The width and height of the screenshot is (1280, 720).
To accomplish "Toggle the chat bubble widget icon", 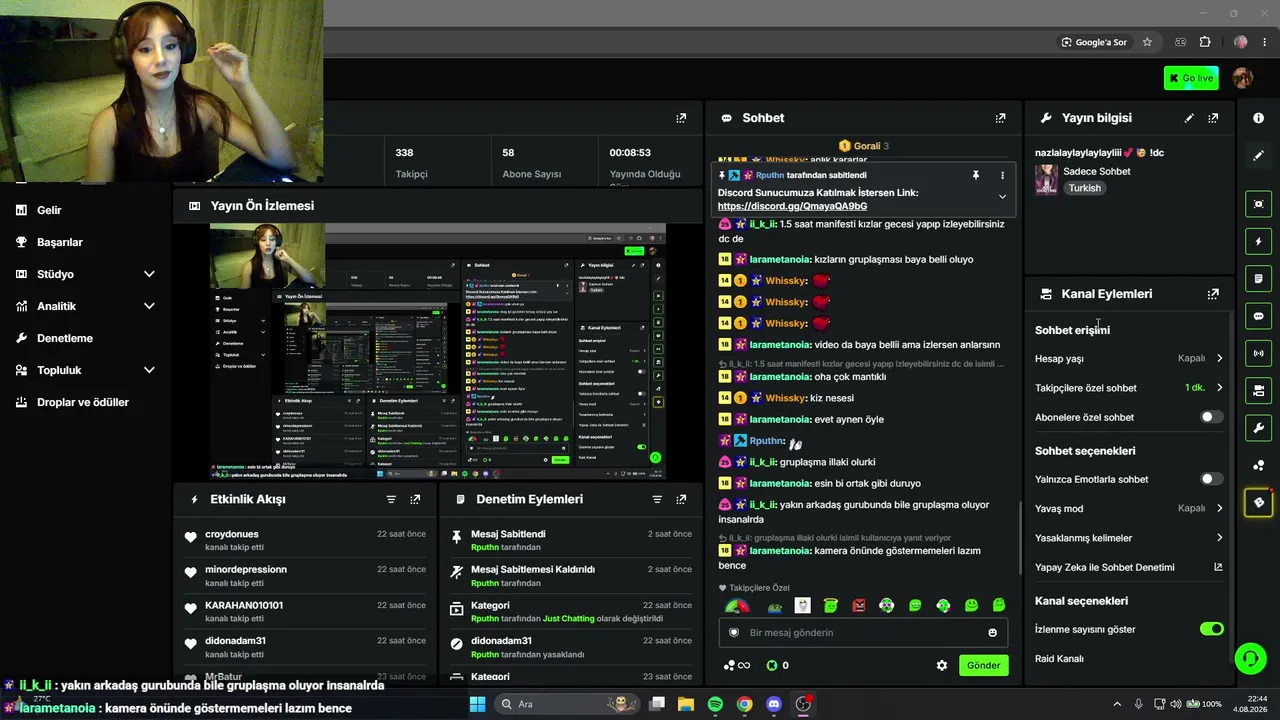I will [x=1258, y=316].
